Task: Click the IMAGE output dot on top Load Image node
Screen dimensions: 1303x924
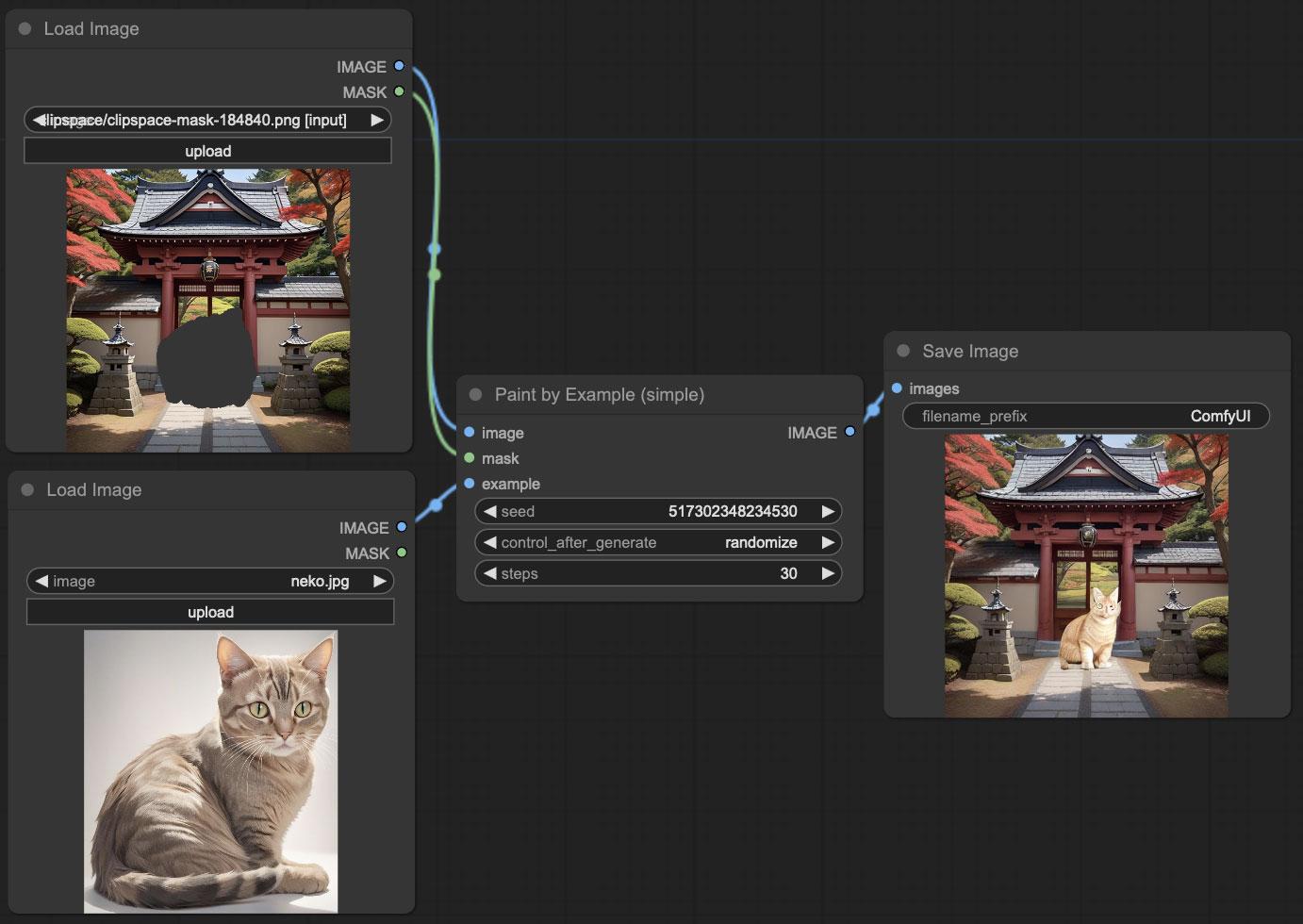Action: [x=400, y=66]
